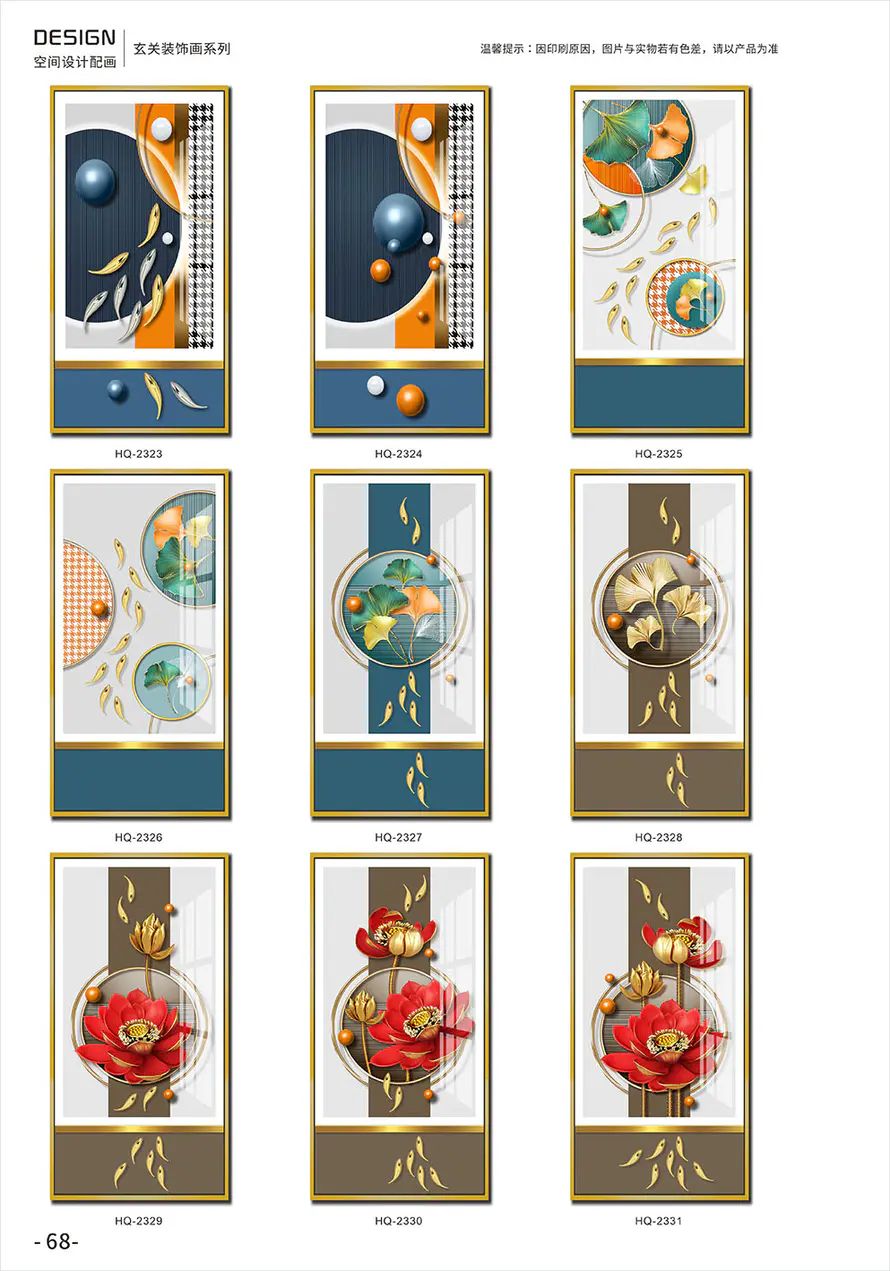Open the HQ-2325 ginkgo leaf artwork

point(660,260)
